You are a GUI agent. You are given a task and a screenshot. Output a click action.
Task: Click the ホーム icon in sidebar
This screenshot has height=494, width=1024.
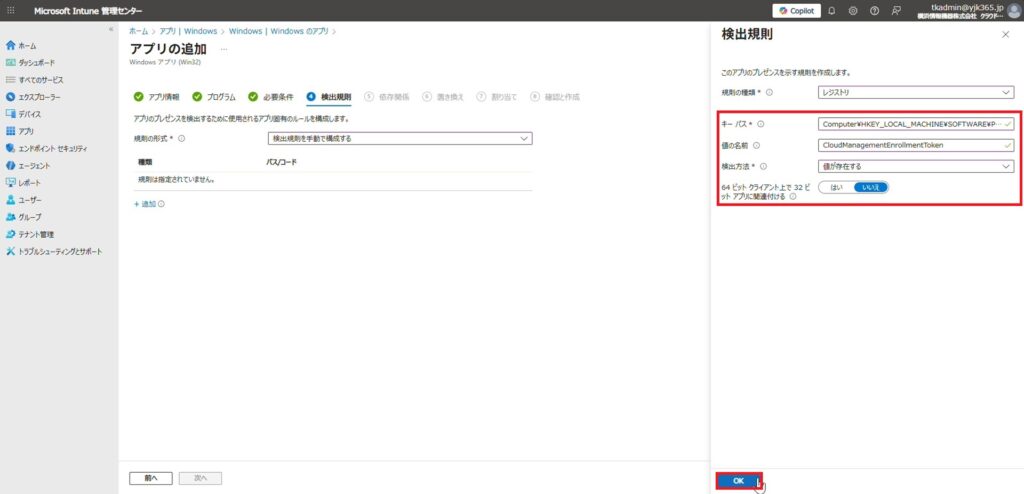[x=10, y=45]
